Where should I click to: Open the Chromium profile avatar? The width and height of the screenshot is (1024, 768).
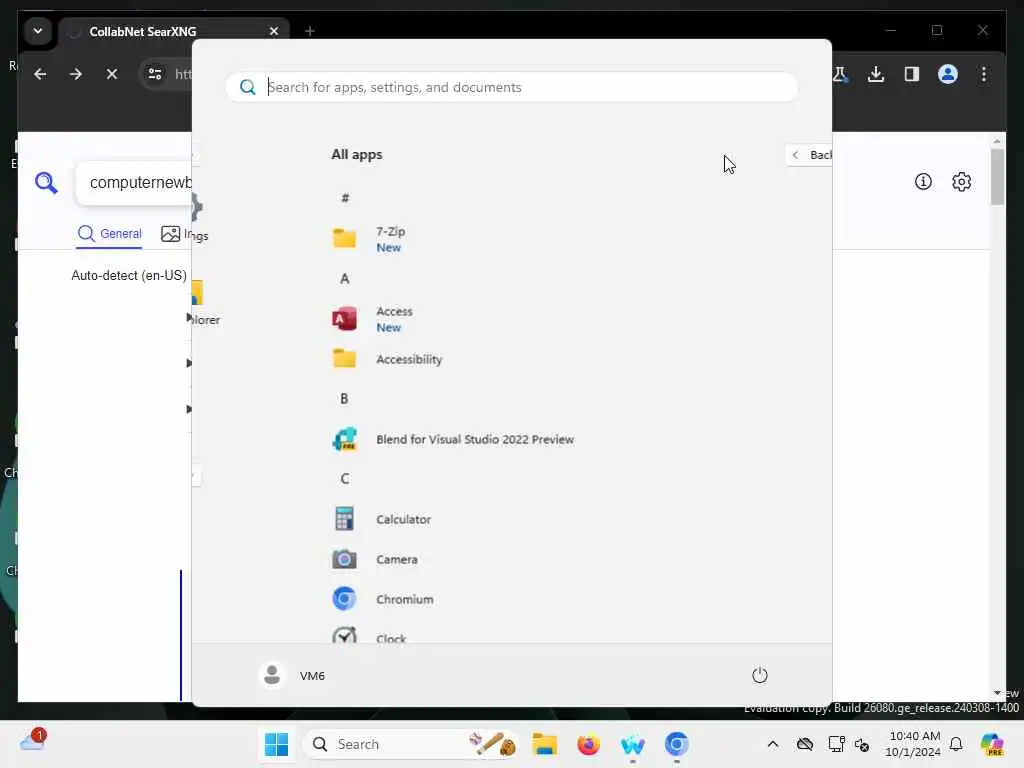point(948,74)
